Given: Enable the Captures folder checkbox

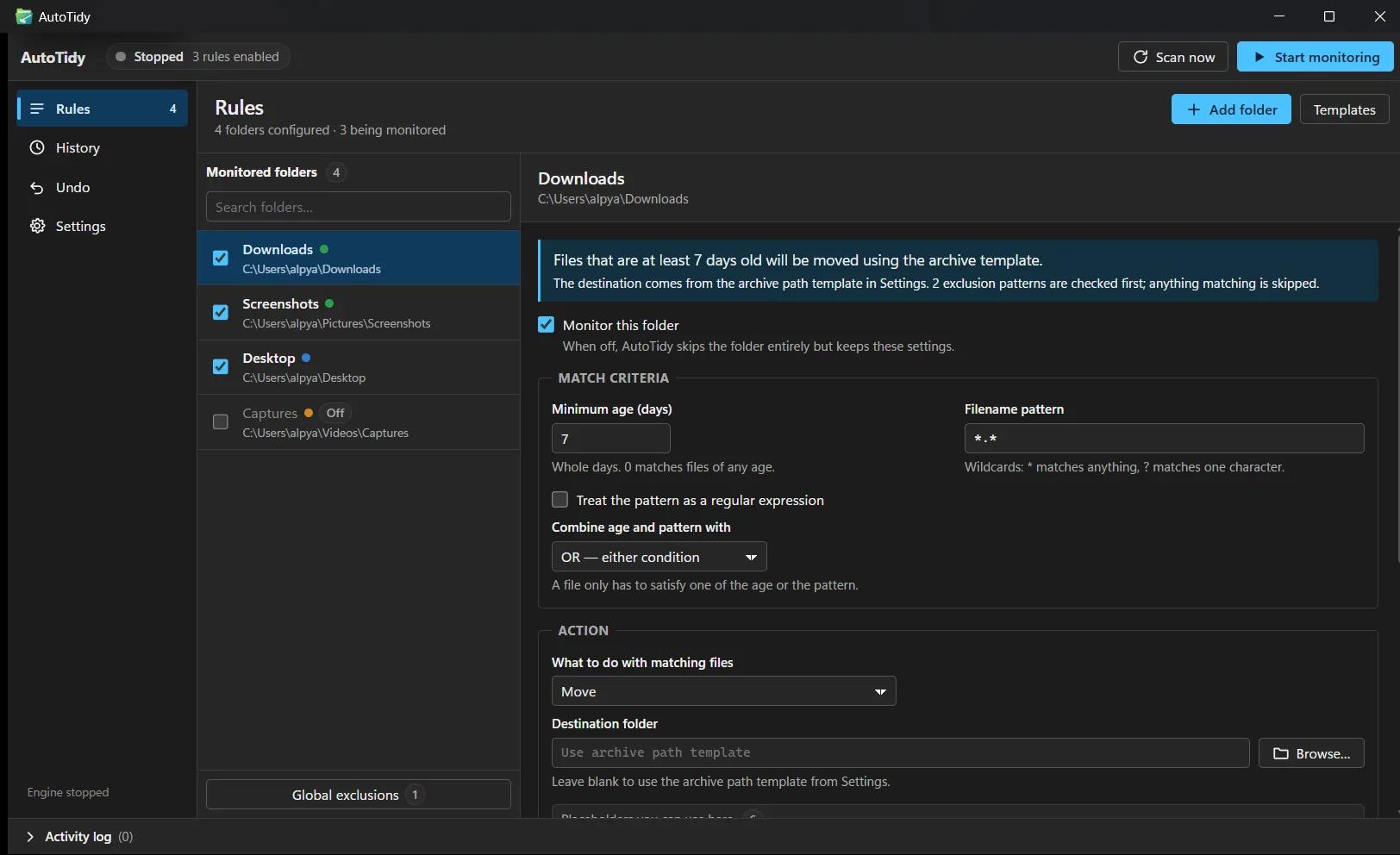Looking at the screenshot, I should click(x=221, y=421).
